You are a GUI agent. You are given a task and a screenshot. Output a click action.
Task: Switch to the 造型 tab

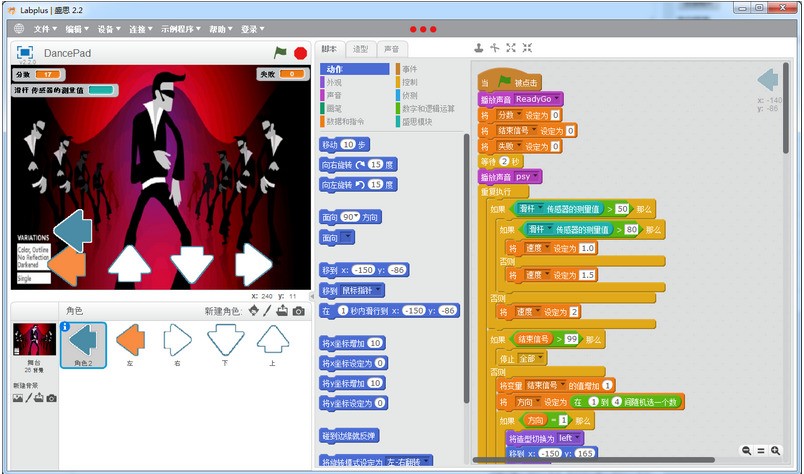pos(360,49)
